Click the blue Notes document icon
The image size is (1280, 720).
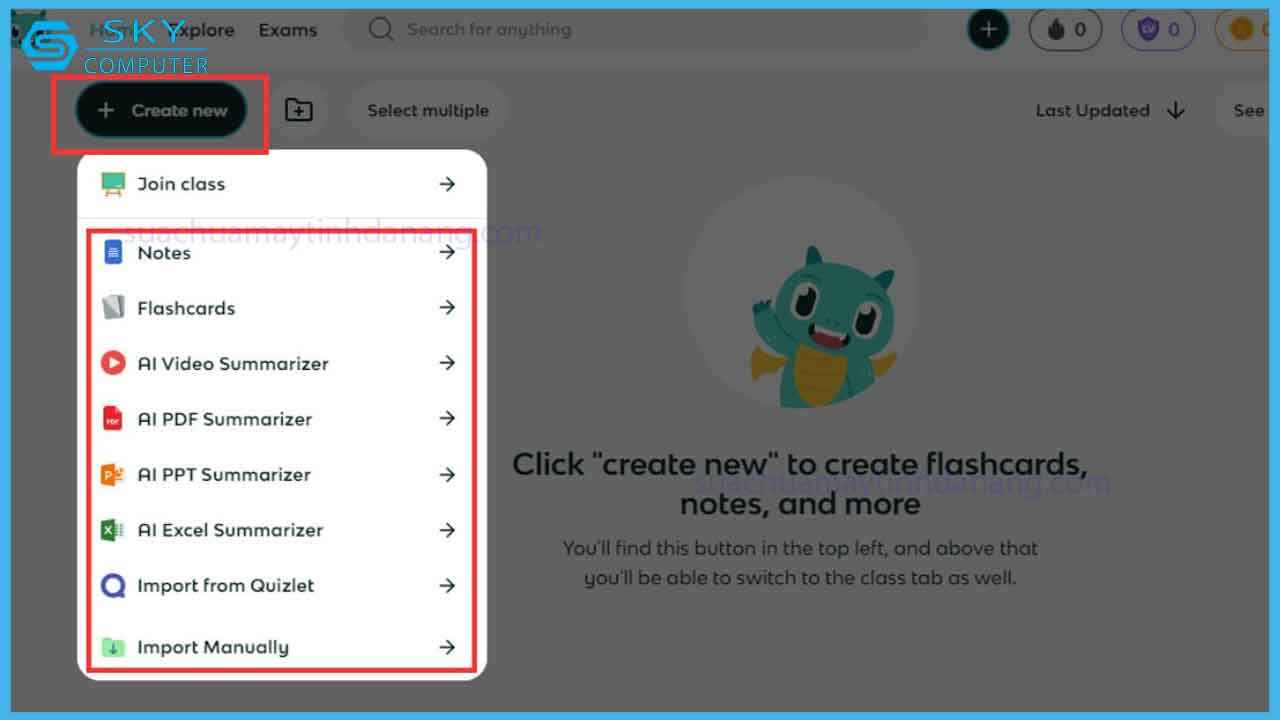(113, 253)
